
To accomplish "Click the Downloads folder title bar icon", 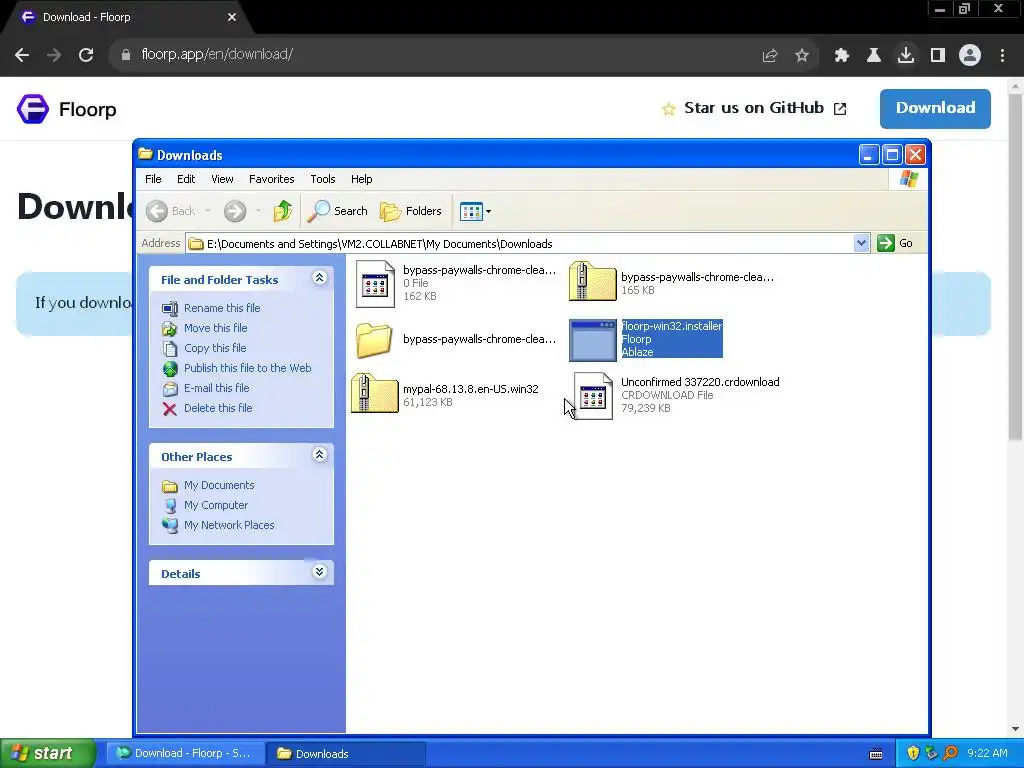I will (146, 154).
